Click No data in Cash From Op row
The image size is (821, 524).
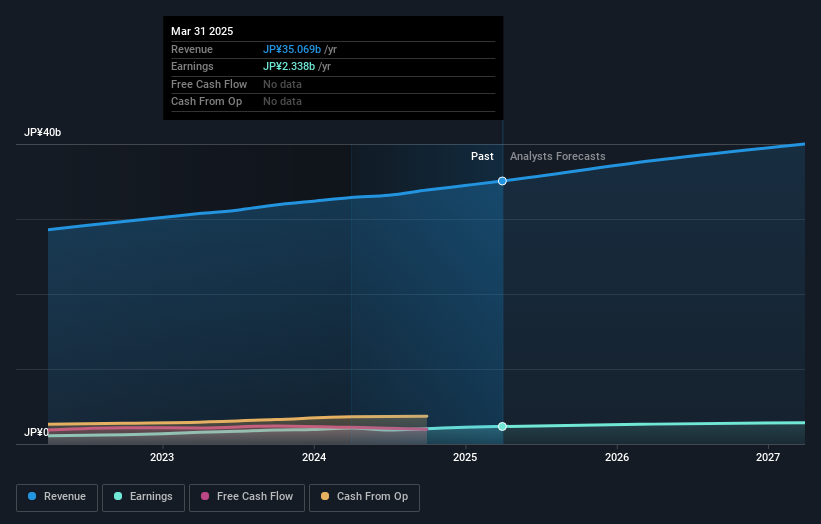tap(282, 102)
